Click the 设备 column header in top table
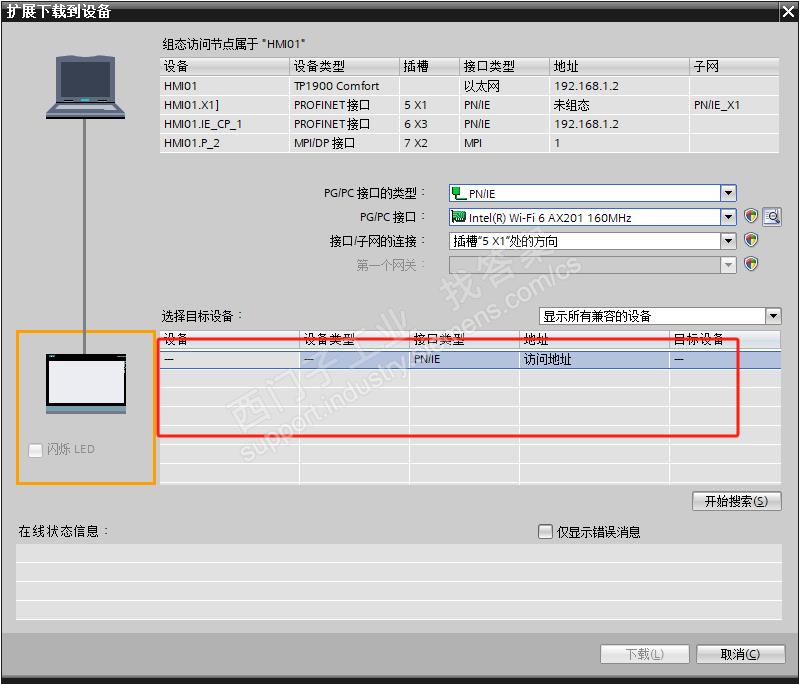 (224, 66)
